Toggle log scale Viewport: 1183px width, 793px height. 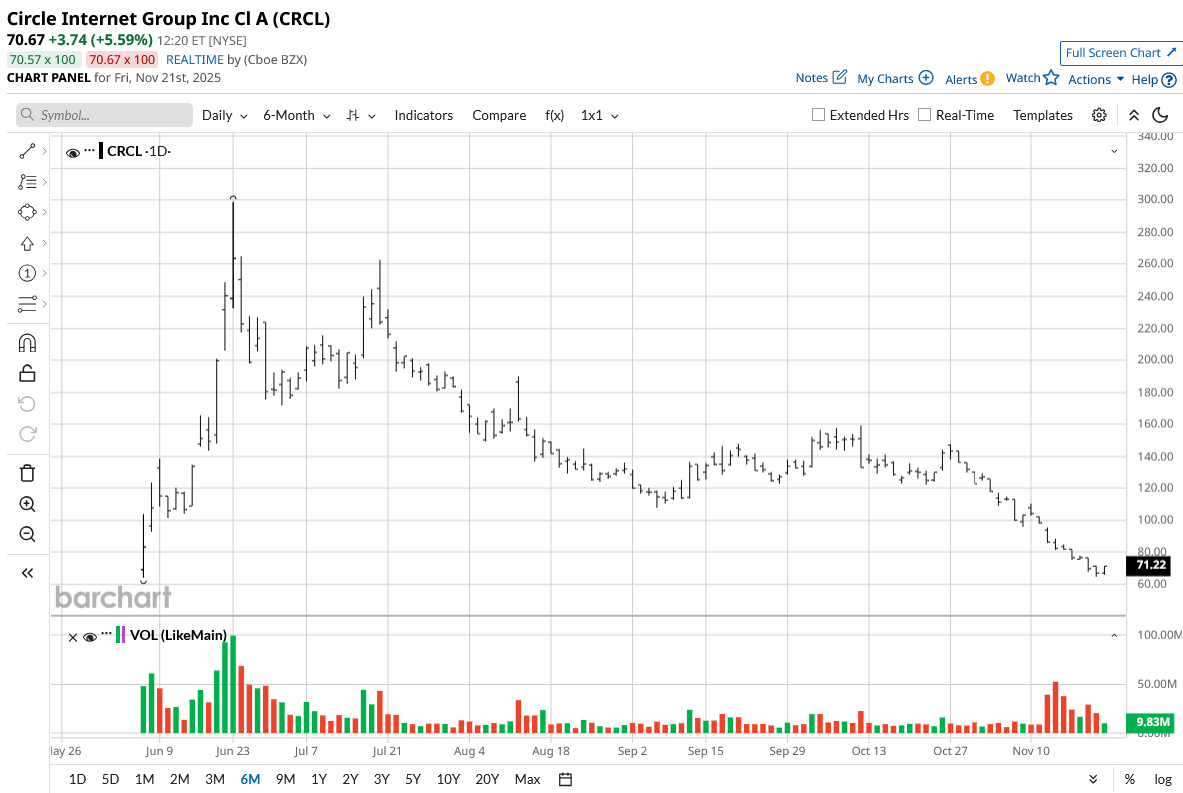[x=1163, y=779]
